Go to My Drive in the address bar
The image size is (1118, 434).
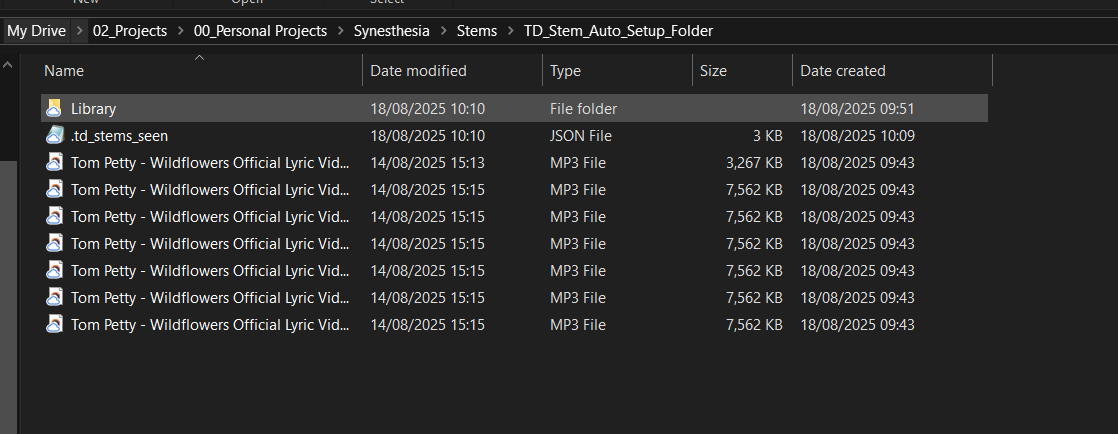click(x=36, y=31)
